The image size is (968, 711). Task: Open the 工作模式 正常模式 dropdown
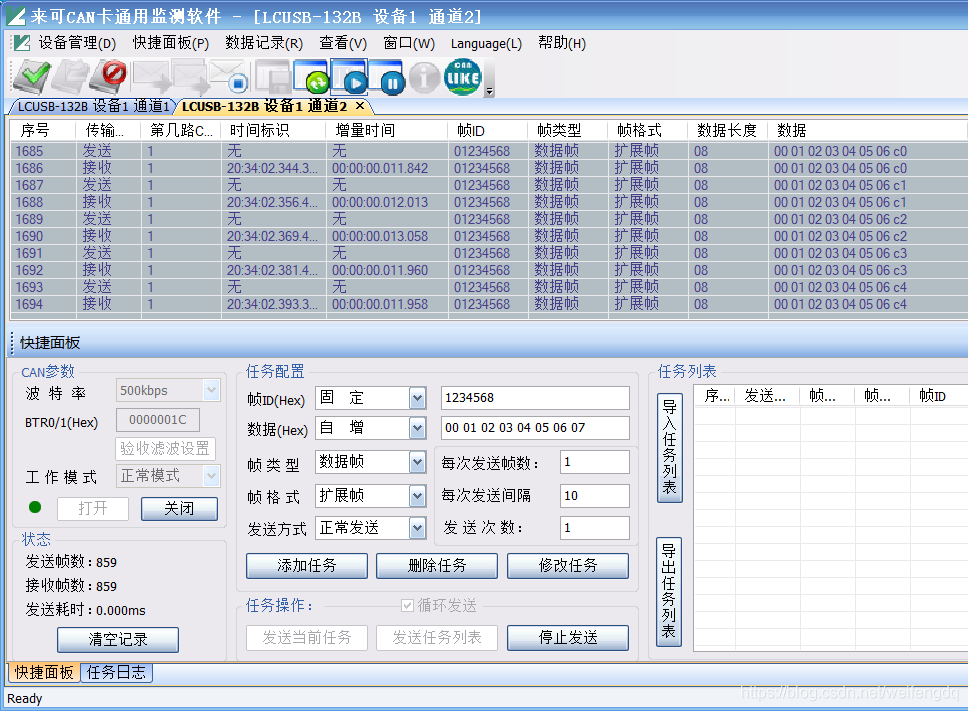[211, 475]
